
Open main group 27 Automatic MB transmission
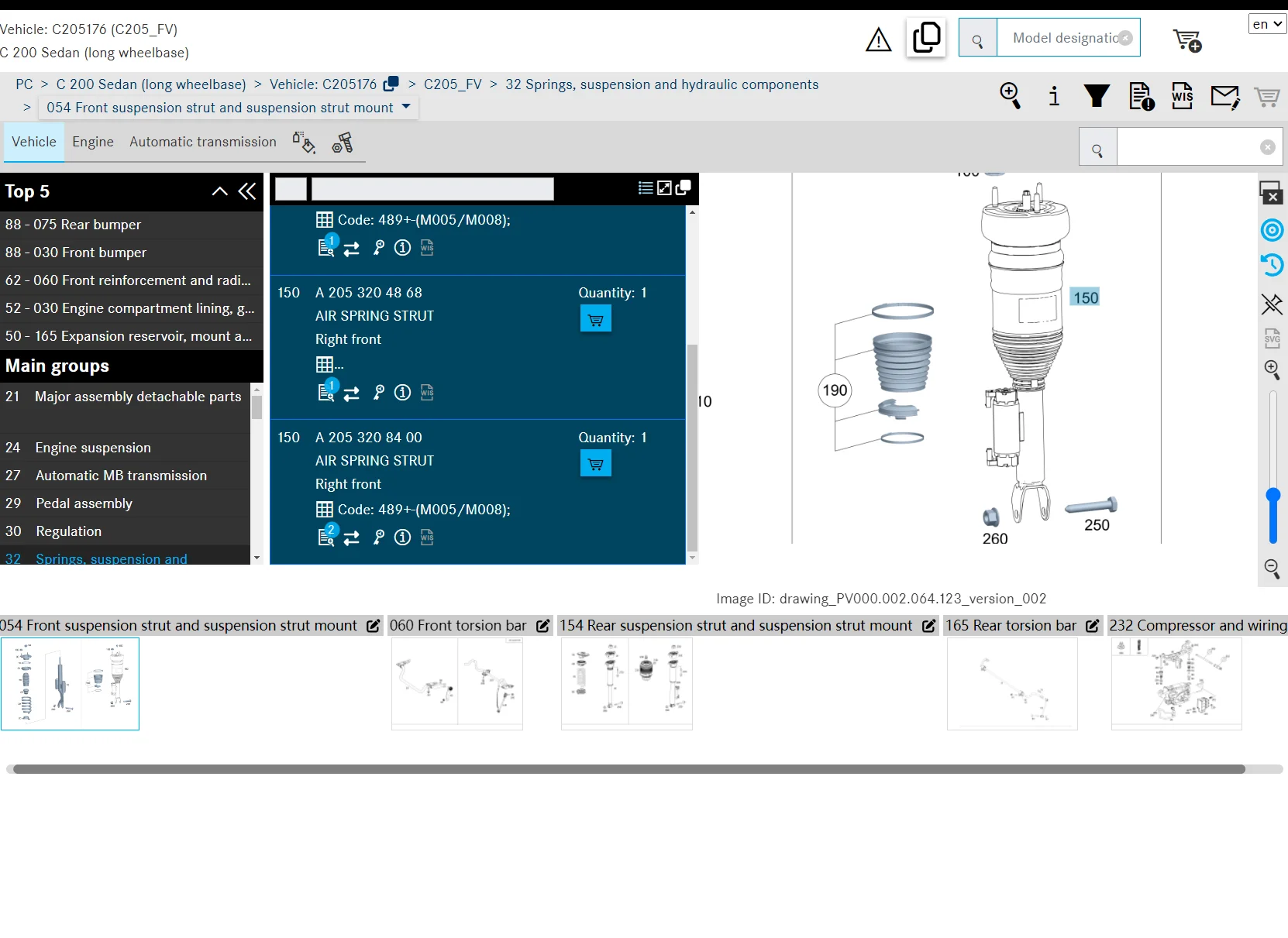(125, 476)
